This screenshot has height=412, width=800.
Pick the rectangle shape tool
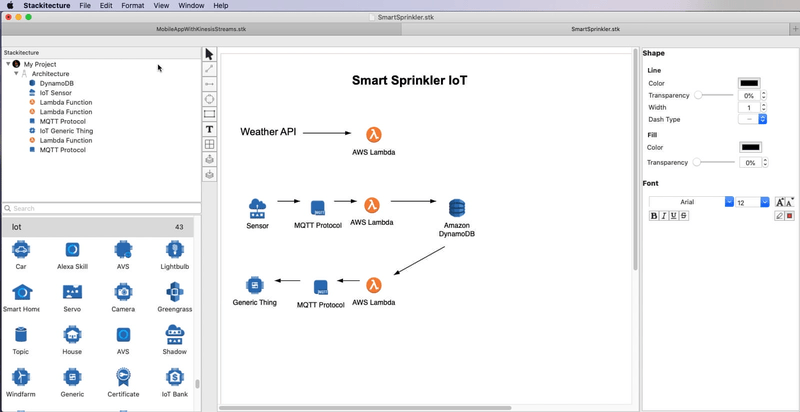click(x=209, y=114)
